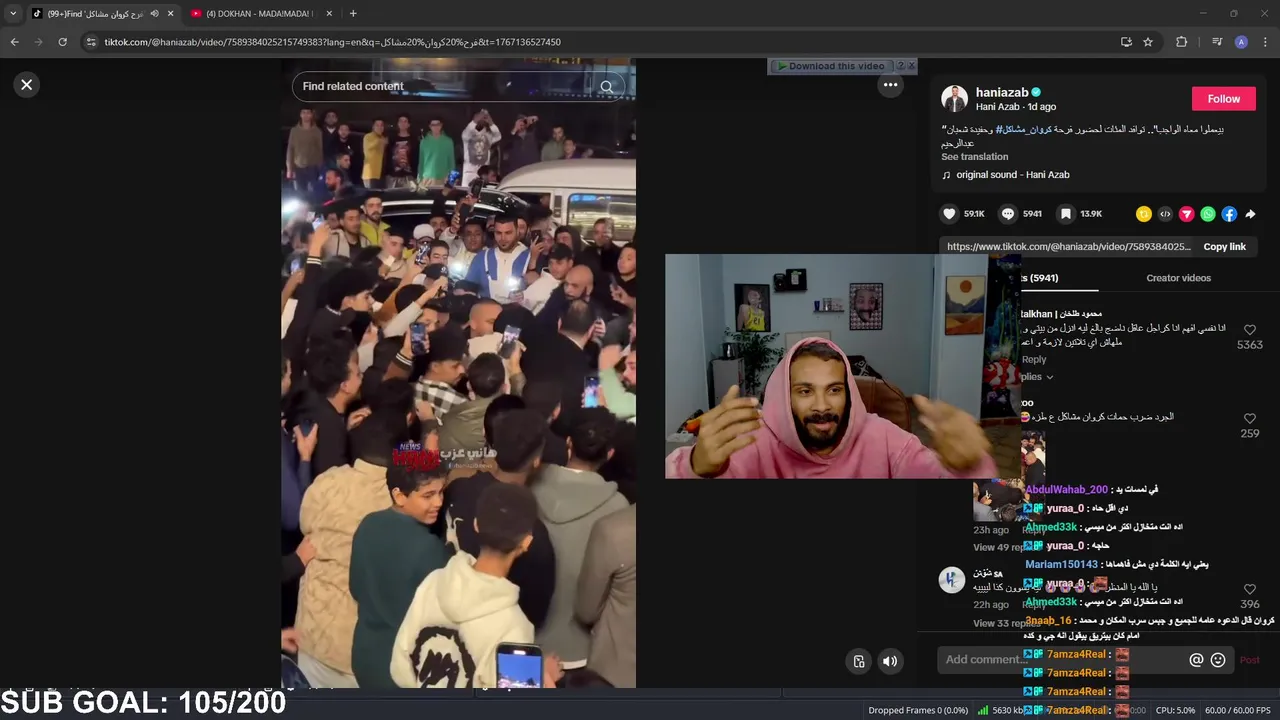Image resolution: width=1280 pixels, height=720 pixels.
Task: Open the haniazab username link
Action: (x=1002, y=92)
